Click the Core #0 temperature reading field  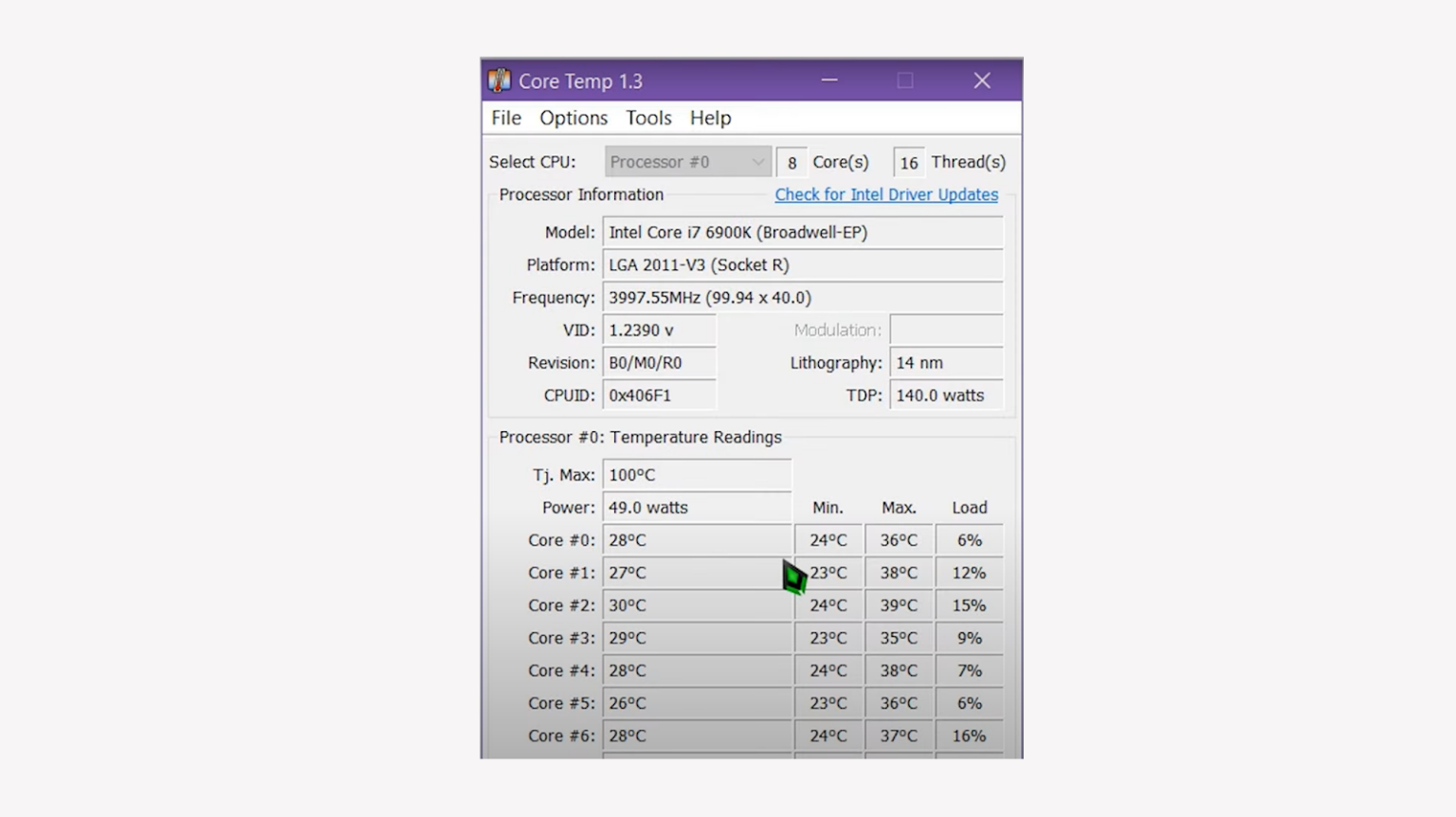pyautogui.click(x=697, y=540)
